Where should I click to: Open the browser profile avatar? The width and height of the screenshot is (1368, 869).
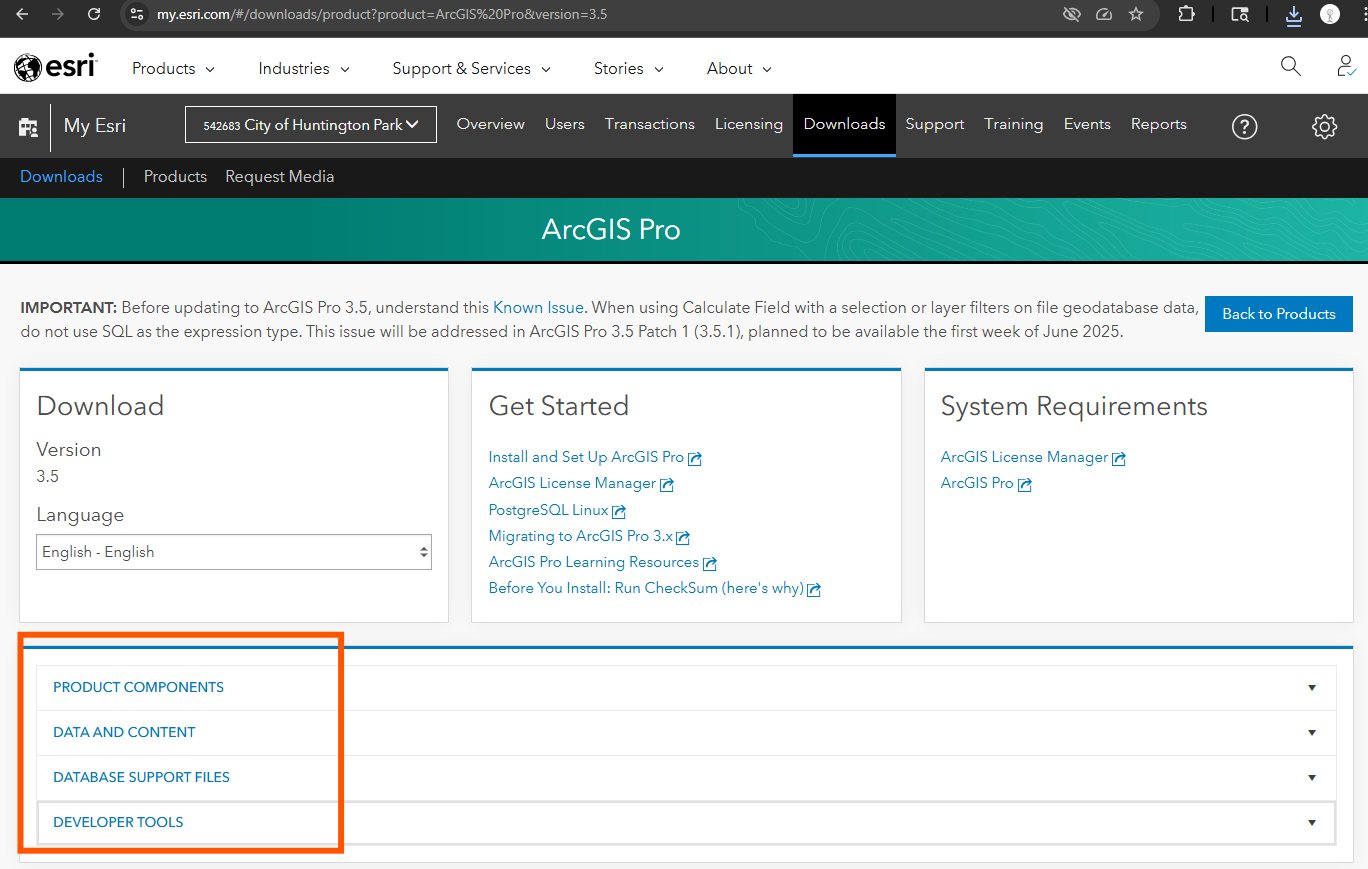click(1329, 14)
